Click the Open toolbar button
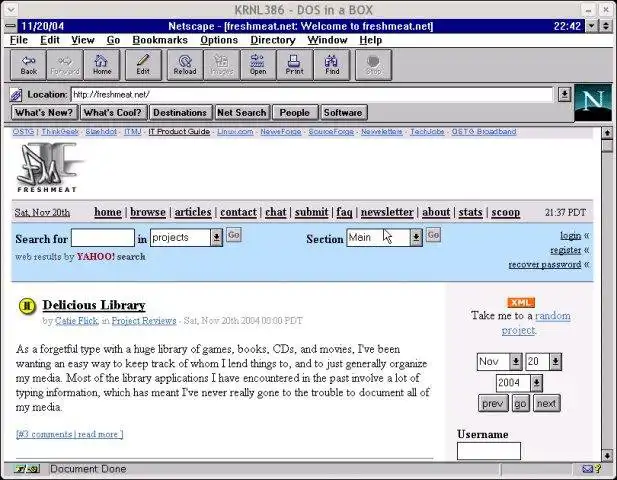This screenshot has height=480, width=617. 258,65
